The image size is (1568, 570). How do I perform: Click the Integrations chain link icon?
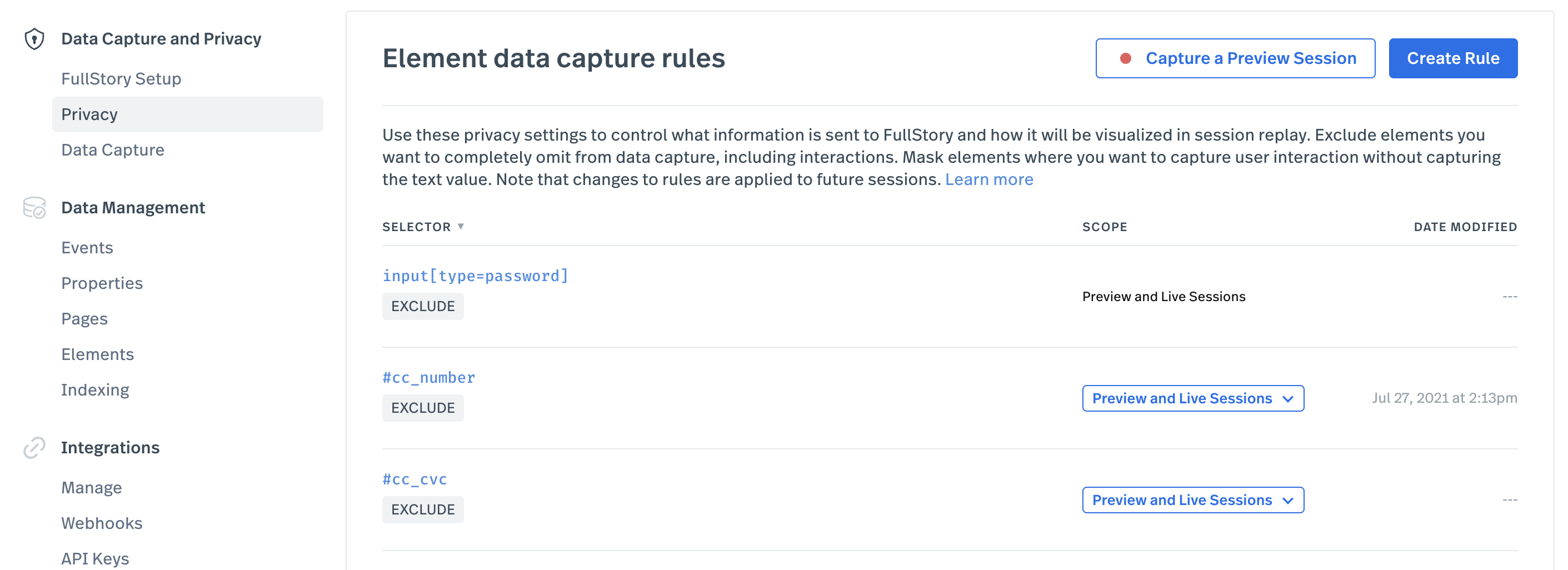34,448
